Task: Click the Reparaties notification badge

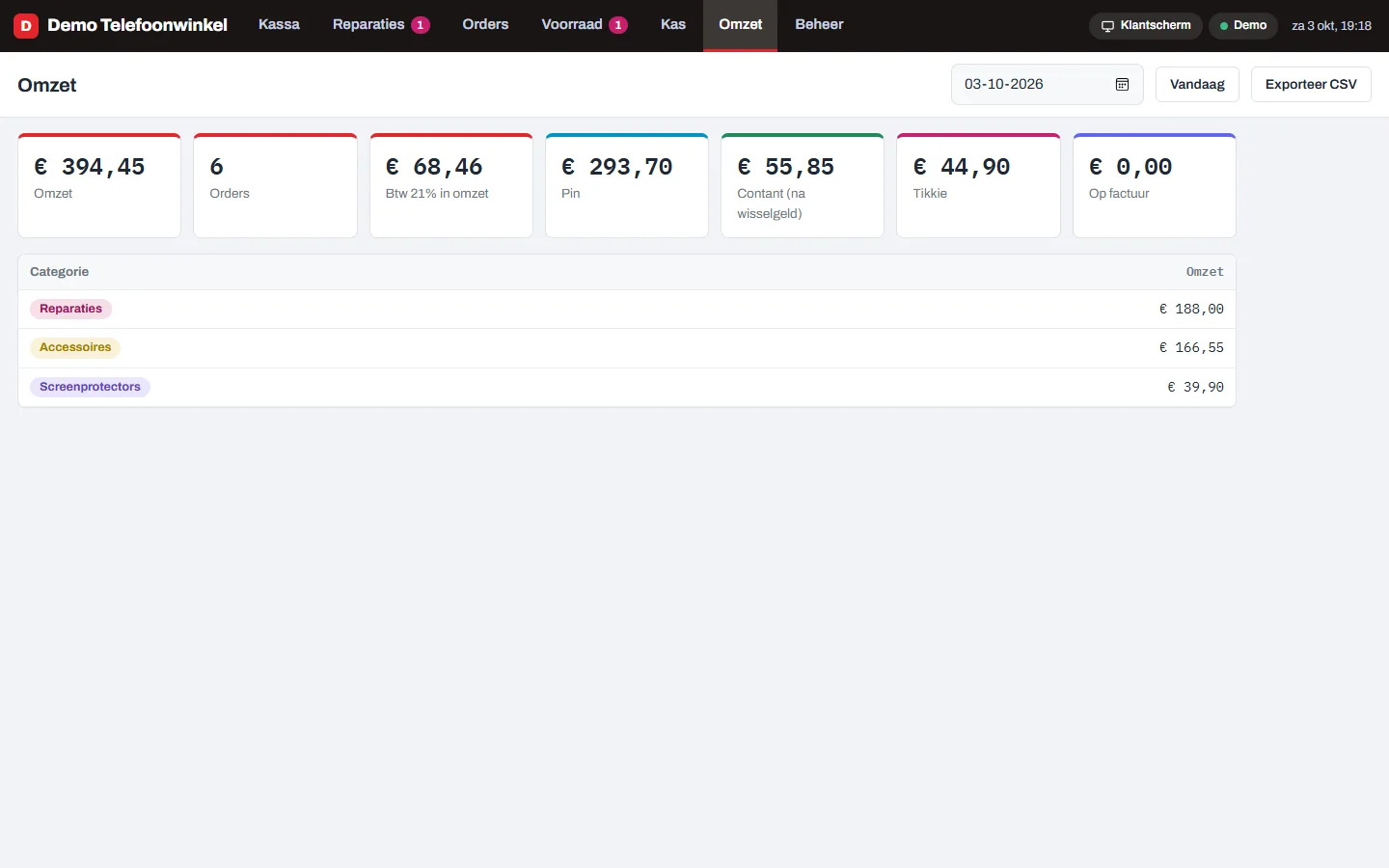Action: coord(421,25)
